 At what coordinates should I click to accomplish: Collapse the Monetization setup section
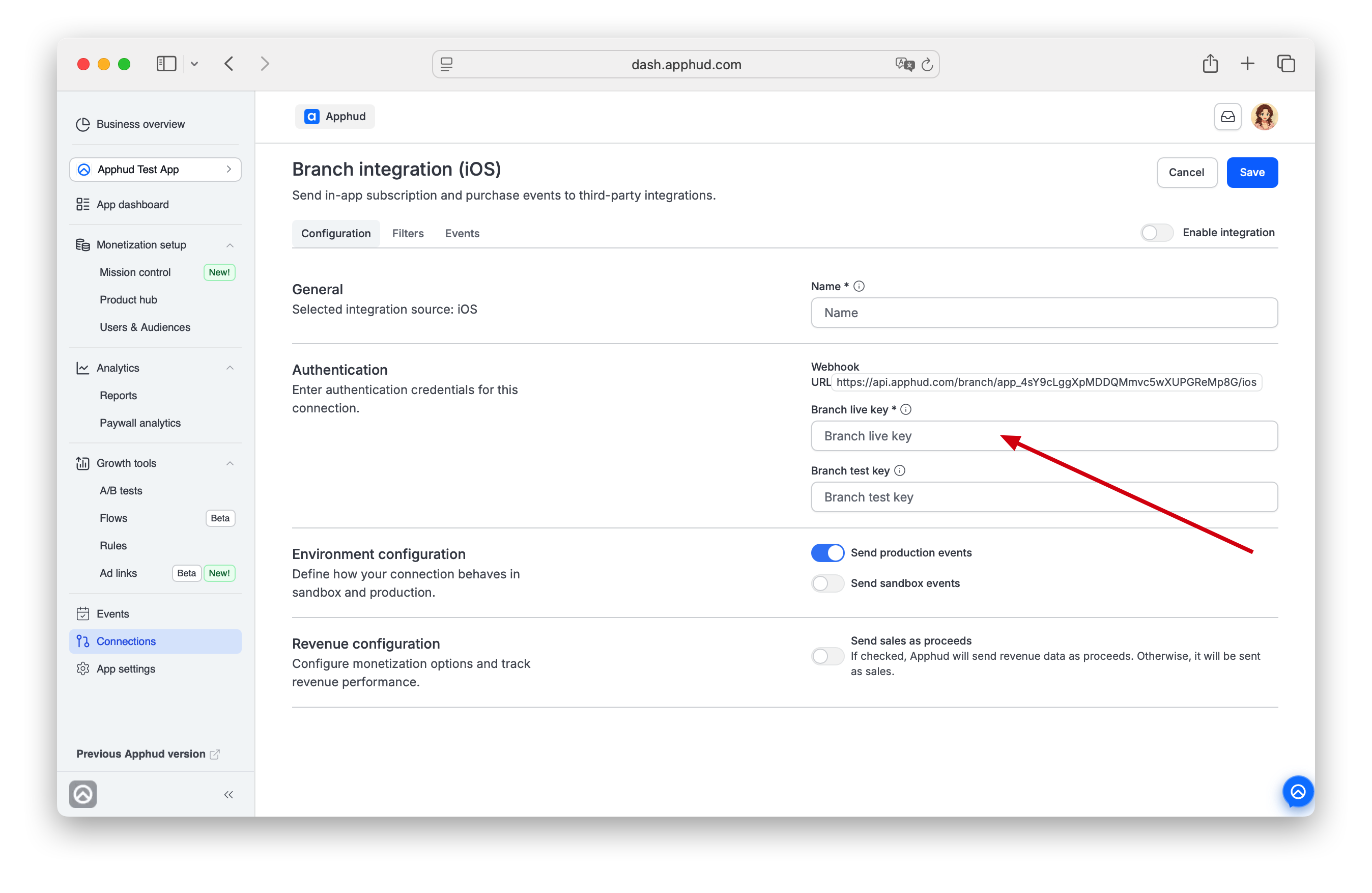(230, 245)
